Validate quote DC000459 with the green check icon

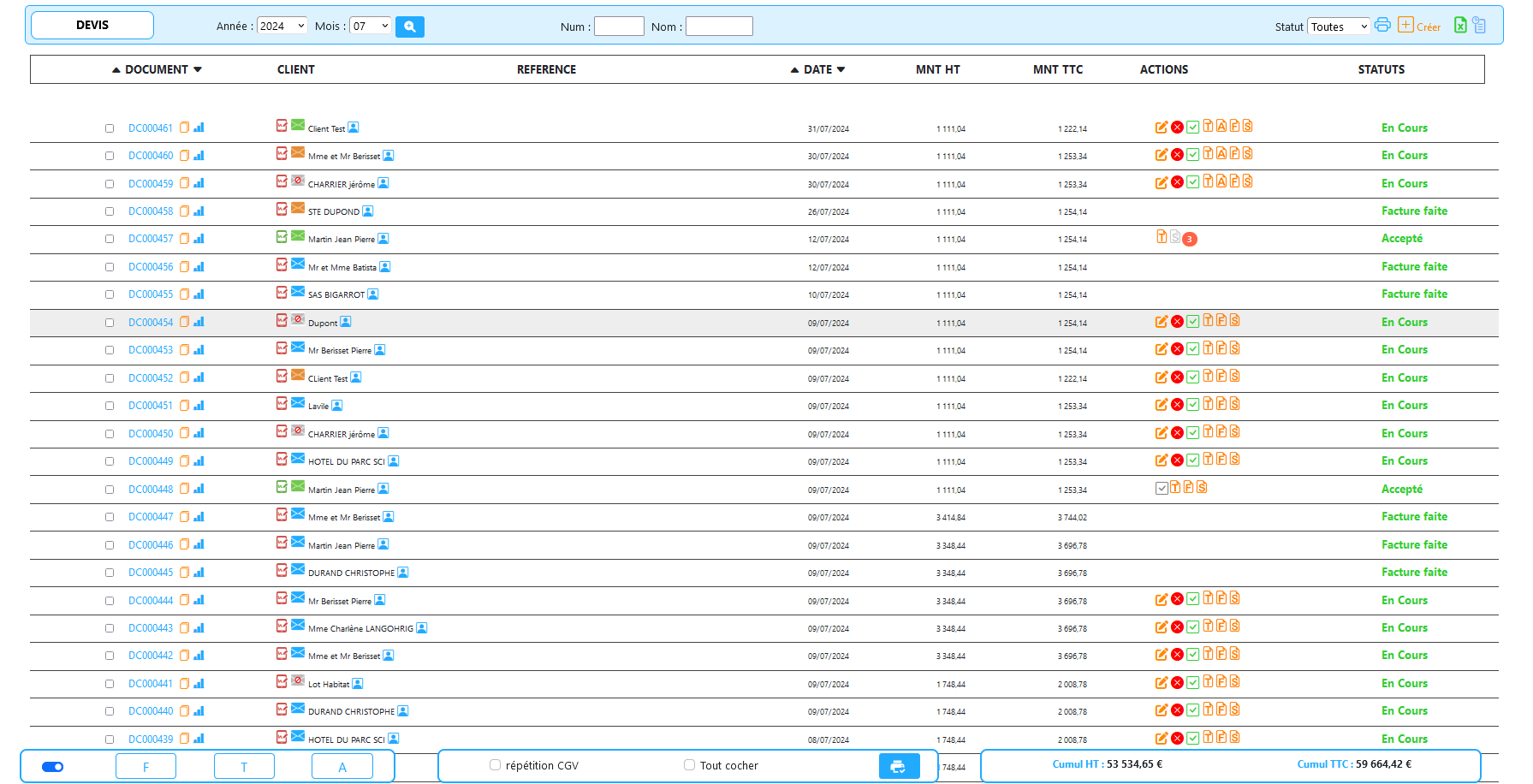(1192, 182)
